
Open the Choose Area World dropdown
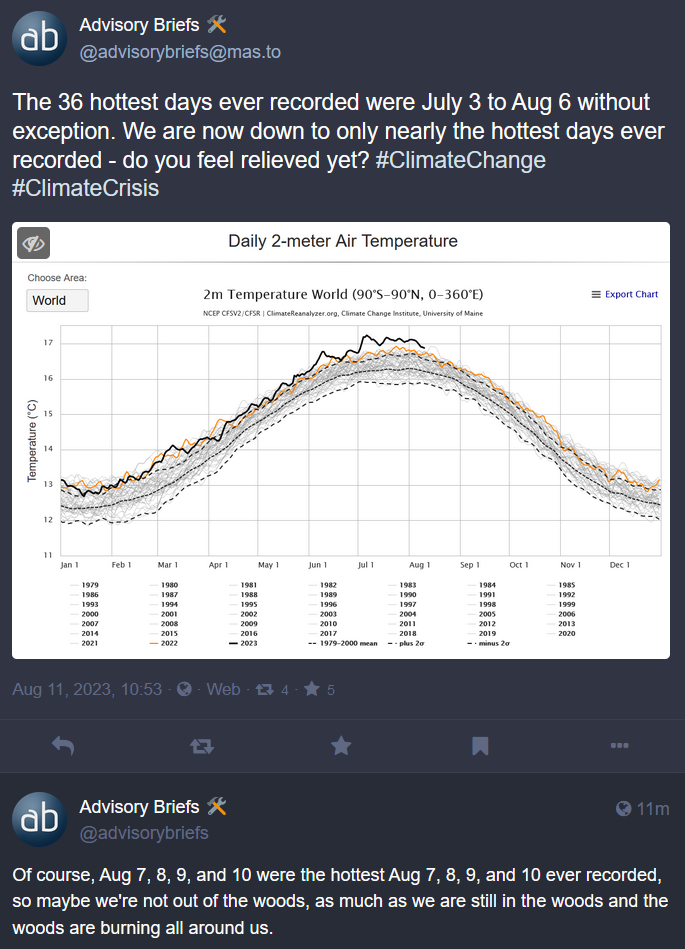point(57,300)
